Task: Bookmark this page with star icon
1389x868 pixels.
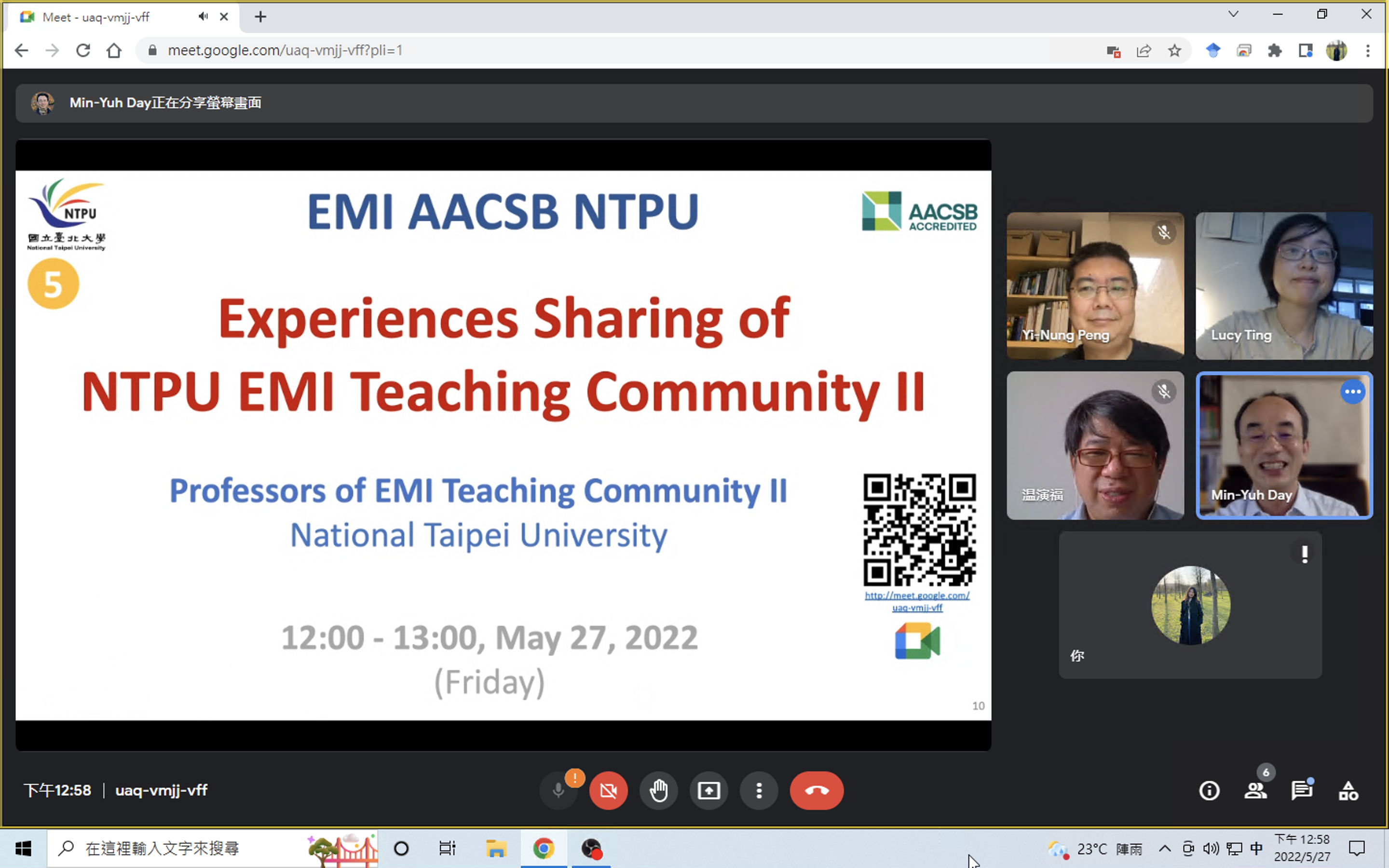Action: click(x=1174, y=51)
